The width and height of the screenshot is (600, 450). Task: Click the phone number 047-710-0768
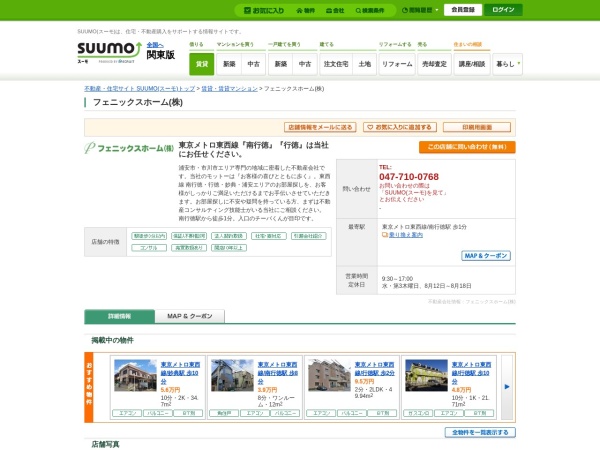(409, 177)
